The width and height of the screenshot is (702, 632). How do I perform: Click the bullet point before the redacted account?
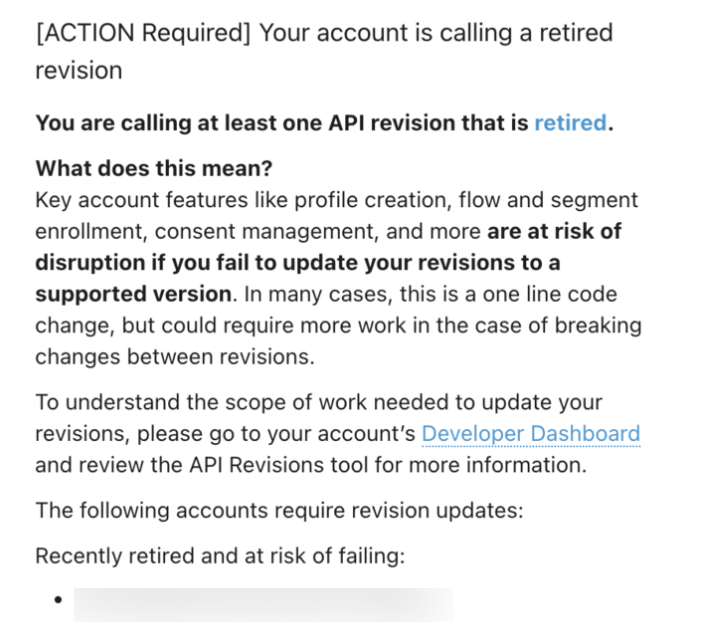(x=59, y=601)
